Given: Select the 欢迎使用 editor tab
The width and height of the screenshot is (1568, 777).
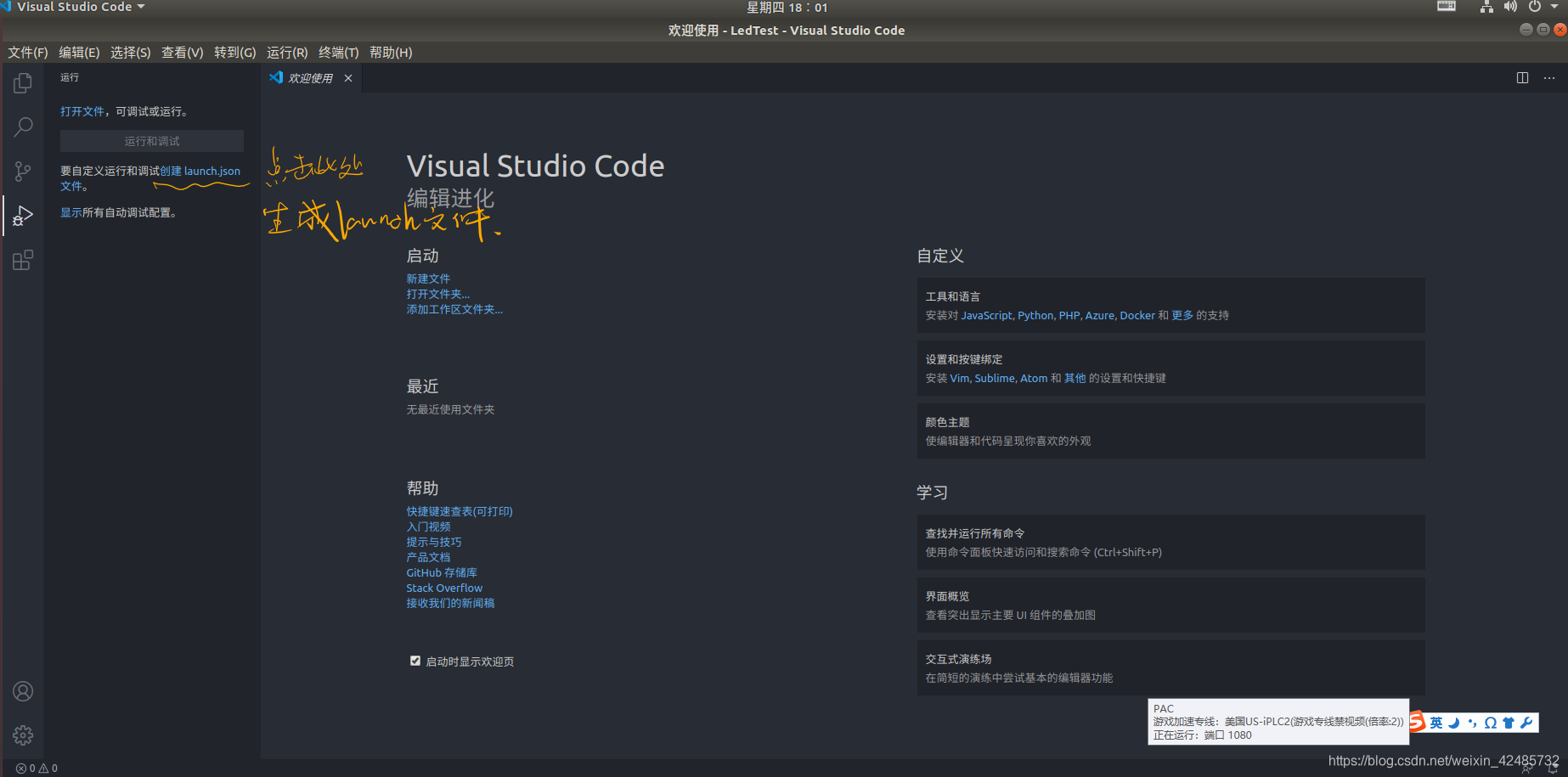Looking at the screenshot, I should pos(312,78).
